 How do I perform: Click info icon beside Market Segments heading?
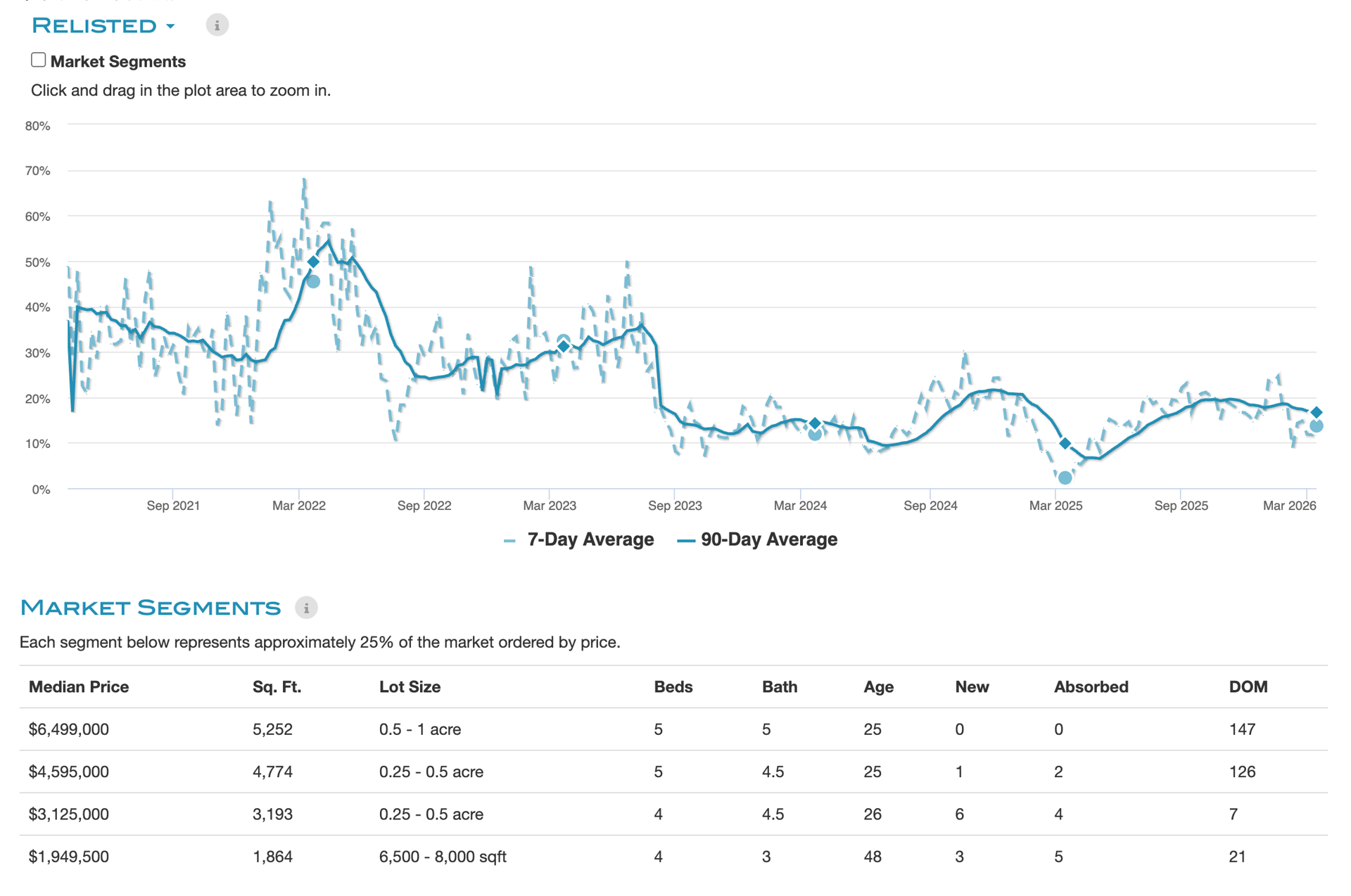tap(306, 608)
